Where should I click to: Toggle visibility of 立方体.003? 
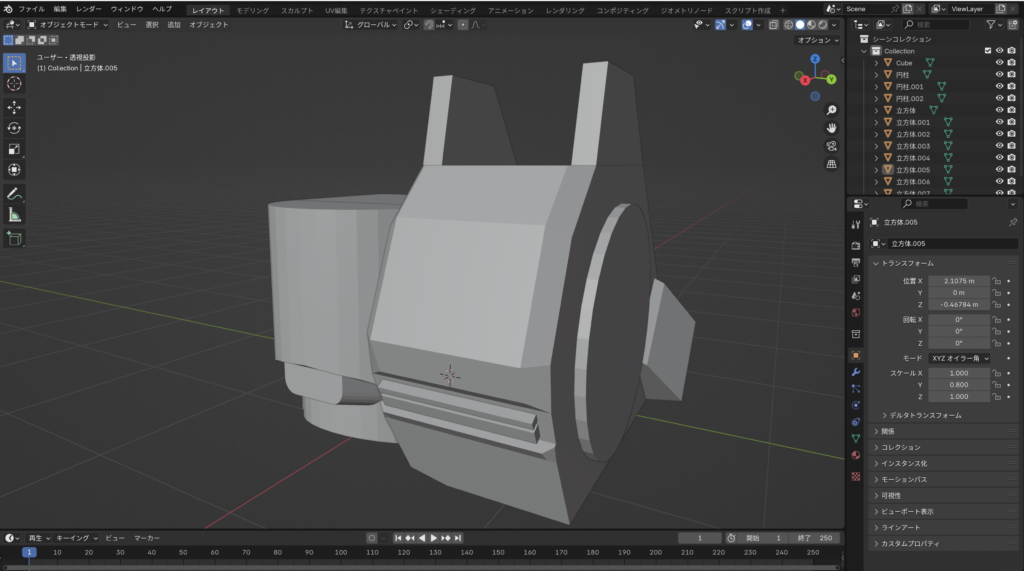[x=998, y=146]
